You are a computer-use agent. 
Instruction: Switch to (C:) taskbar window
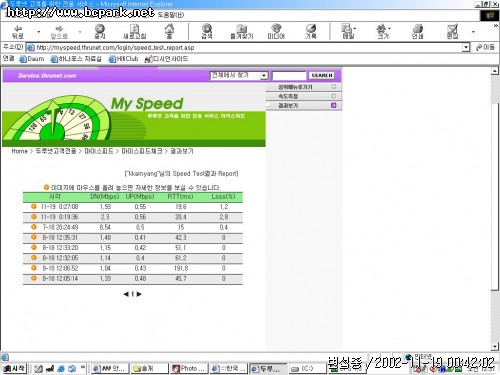(307, 368)
